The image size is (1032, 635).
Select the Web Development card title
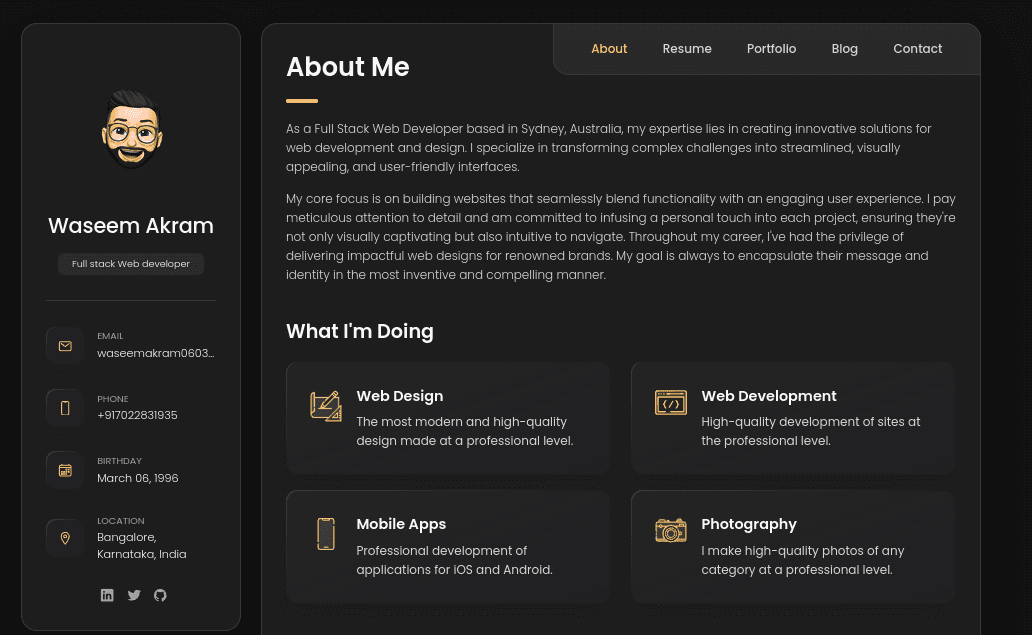769,396
